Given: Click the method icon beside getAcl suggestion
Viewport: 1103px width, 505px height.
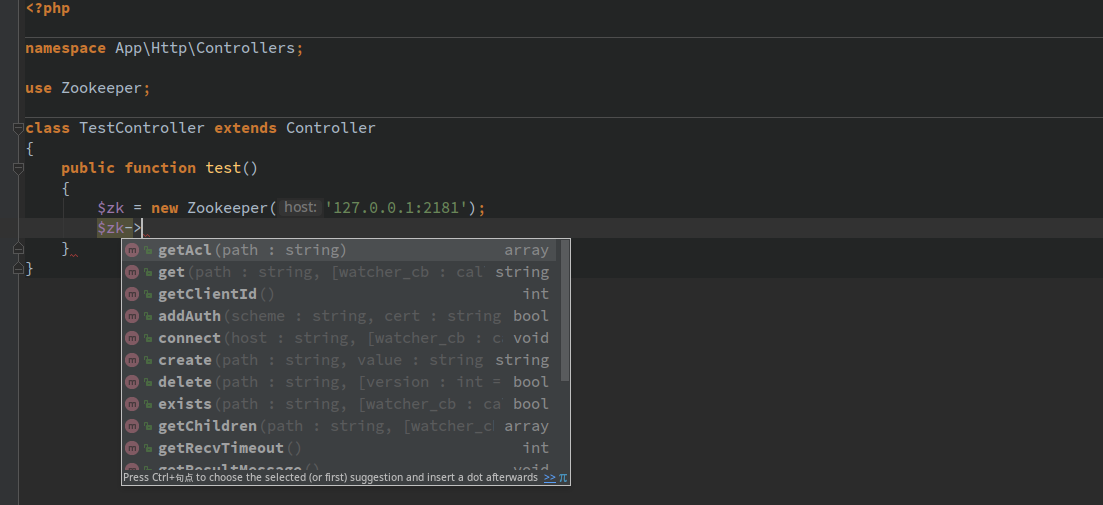Looking at the screenshot, I should pos(132,250).
